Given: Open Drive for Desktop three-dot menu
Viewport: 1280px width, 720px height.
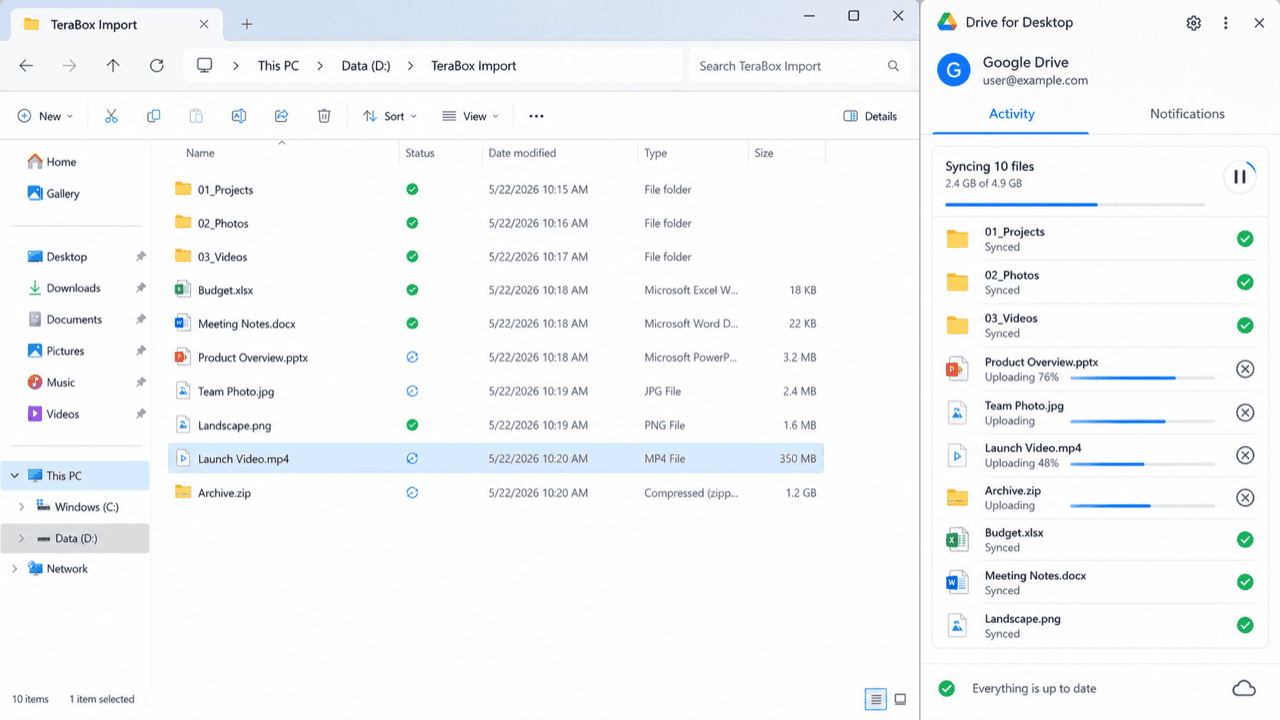Looking at the screenshot, I should coord(1226,23).
